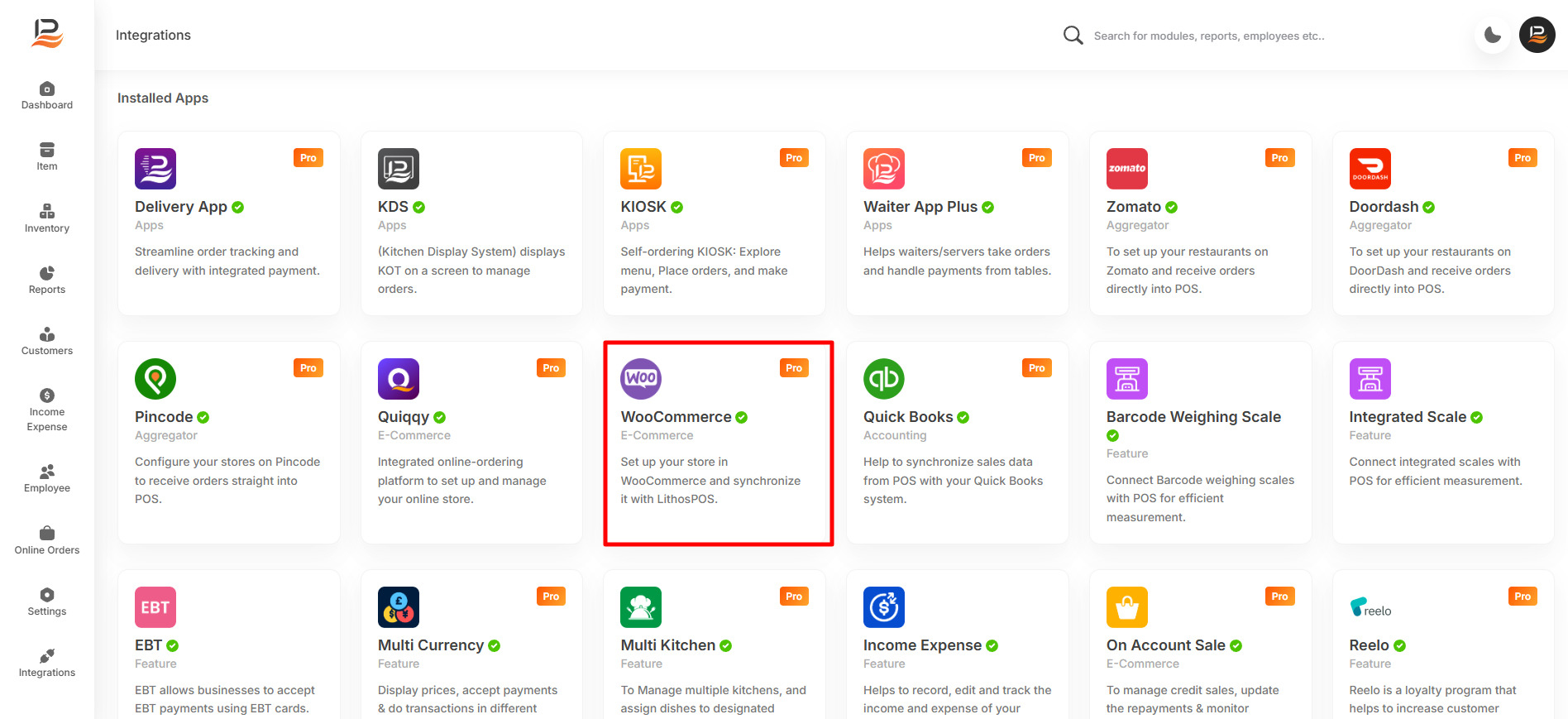Click the On Account Sale basket icon
1568x719 pixels.
(1127, 607)
